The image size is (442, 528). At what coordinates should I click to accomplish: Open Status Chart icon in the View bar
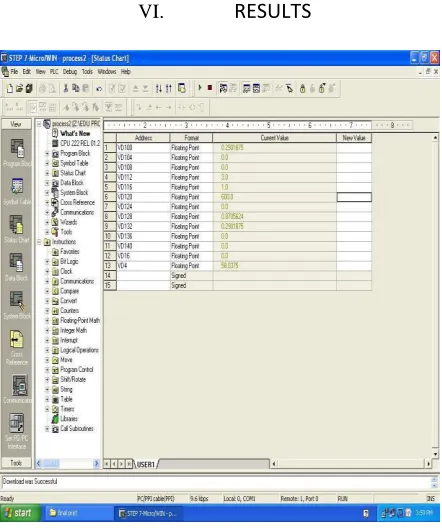tap(17, 229)
